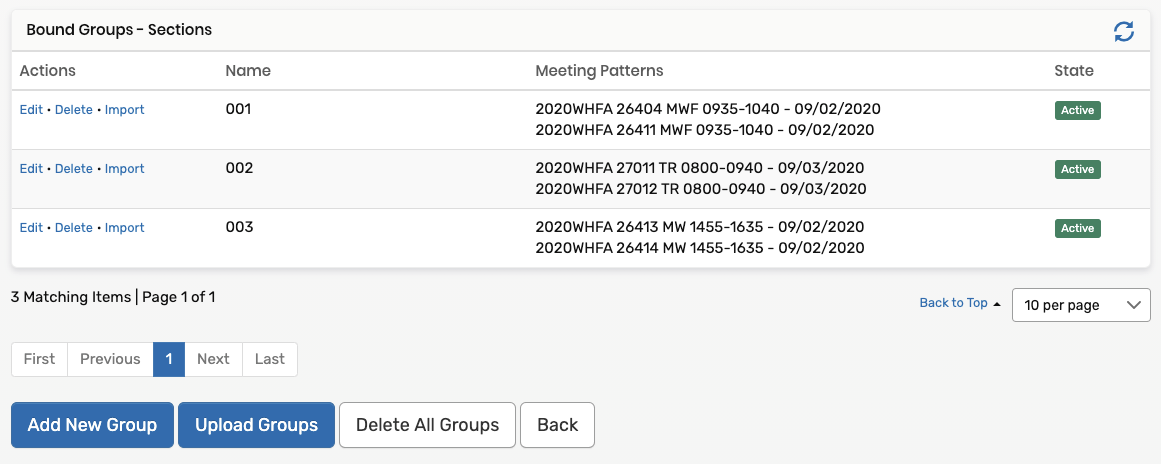Go to the Next page

point(213,359)
